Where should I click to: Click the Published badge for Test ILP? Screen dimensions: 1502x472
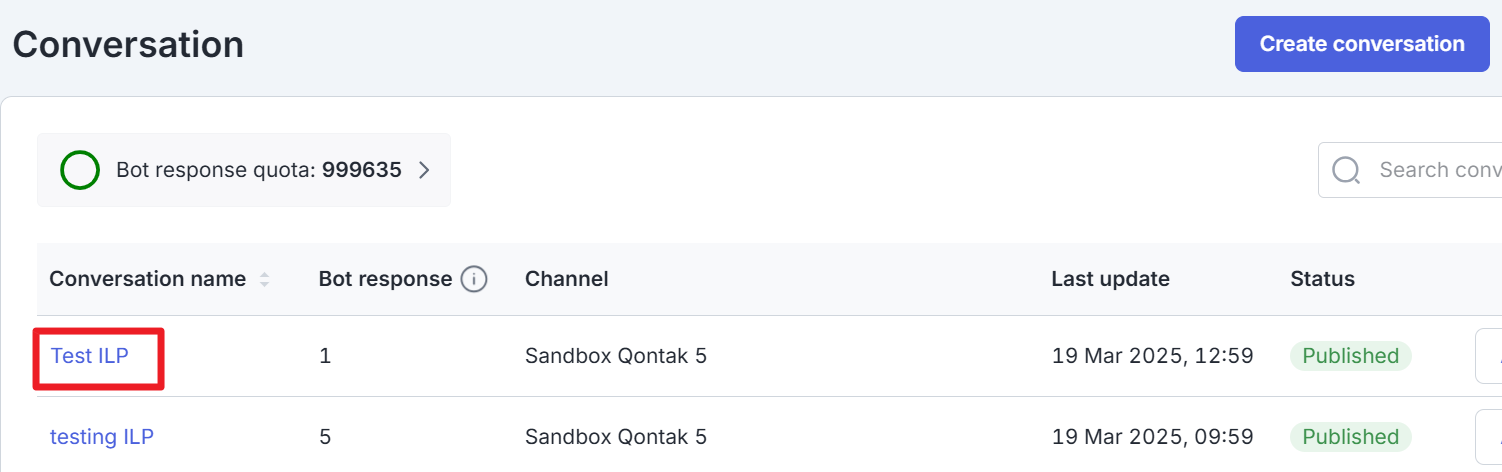(x=1350, y=356)
